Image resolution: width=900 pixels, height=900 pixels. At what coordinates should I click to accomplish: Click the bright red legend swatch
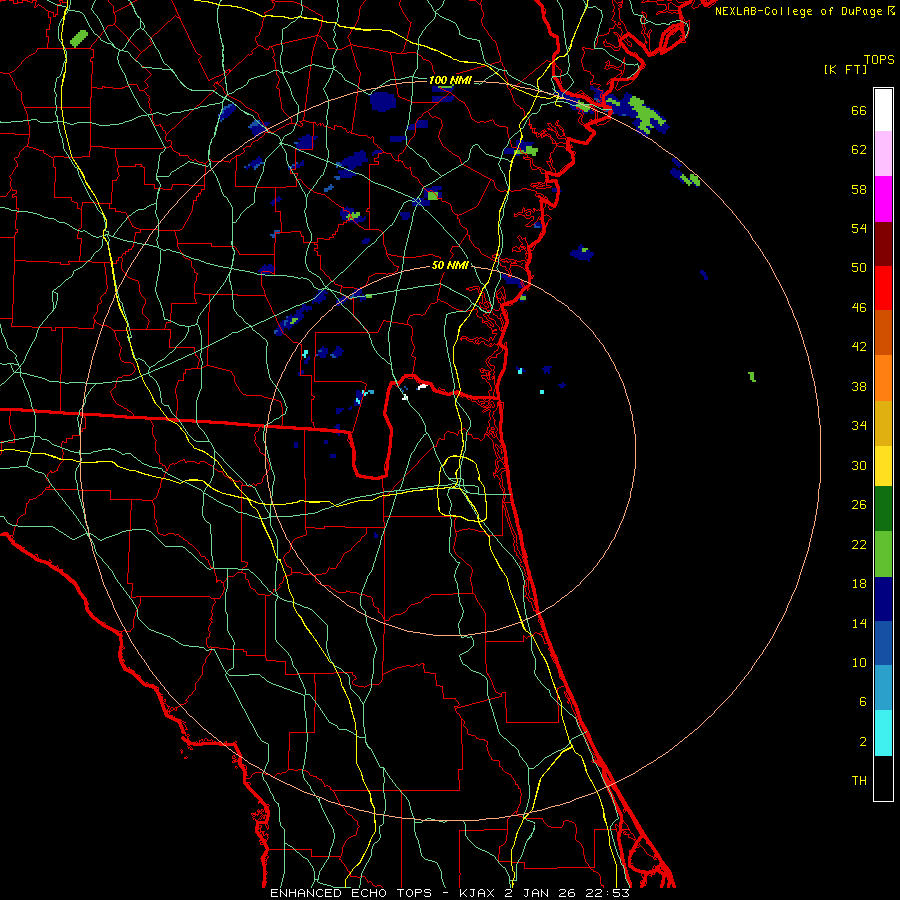coord(883,288)
